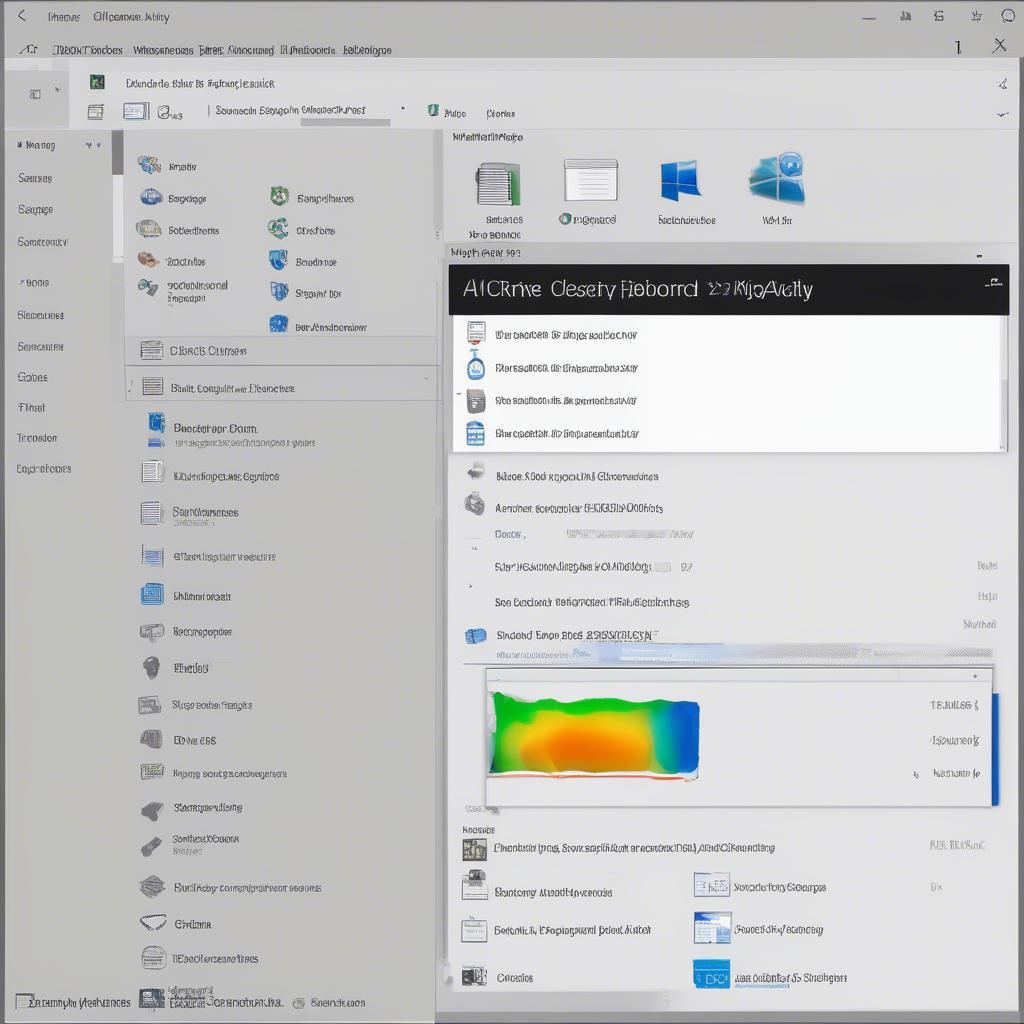Click the dark striped disc icon in the left list
This screenshot has width=1024, height=1024.
tap(152, 886)
